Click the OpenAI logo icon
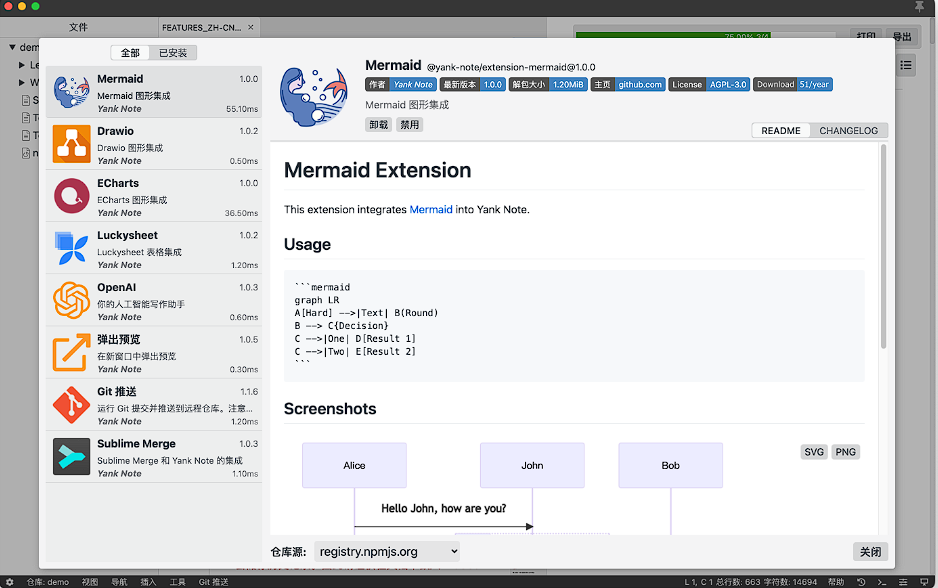This screenshot has width=938, height=588. [72, 300]
